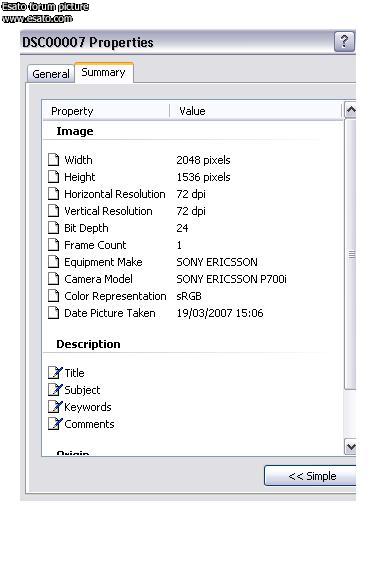Click the scrollbar down arrow
Image resolution: width=388 pixels, height=565 pixels.
click(x=351, y=447)
